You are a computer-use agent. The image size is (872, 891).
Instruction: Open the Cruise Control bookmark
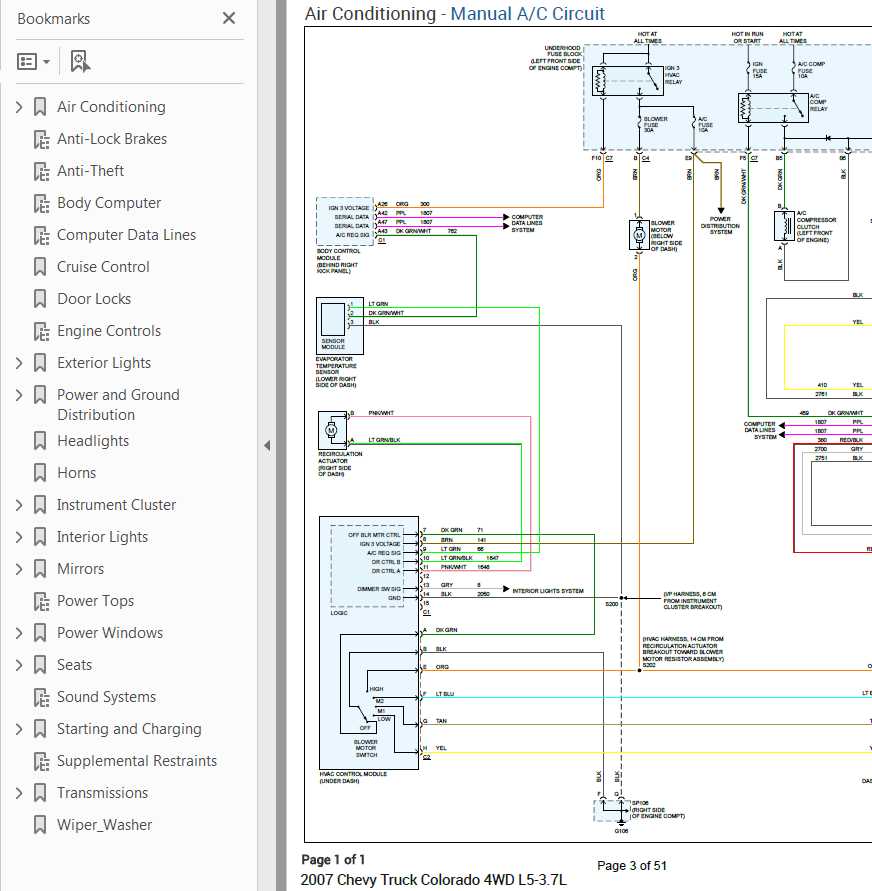point(103,267)
